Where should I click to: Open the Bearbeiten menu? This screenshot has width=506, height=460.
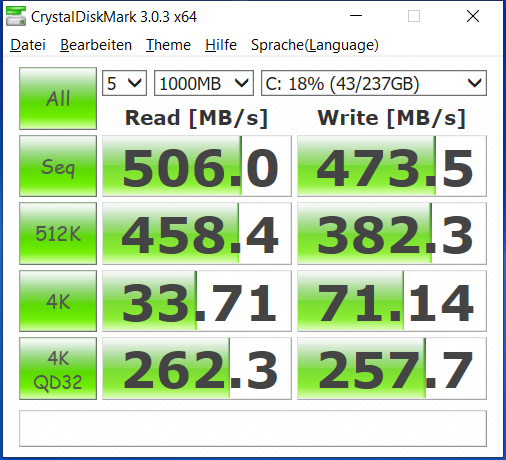coord(96,45)
